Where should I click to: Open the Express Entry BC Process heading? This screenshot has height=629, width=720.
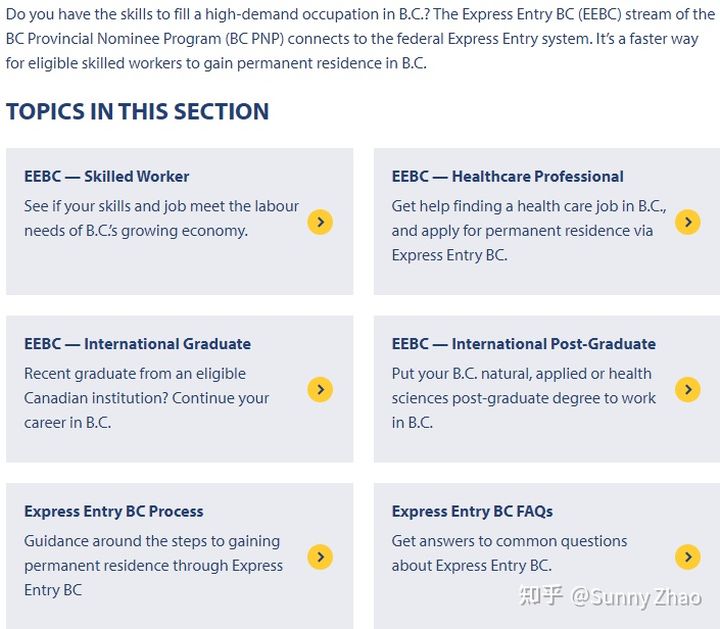tap(113, 512)
